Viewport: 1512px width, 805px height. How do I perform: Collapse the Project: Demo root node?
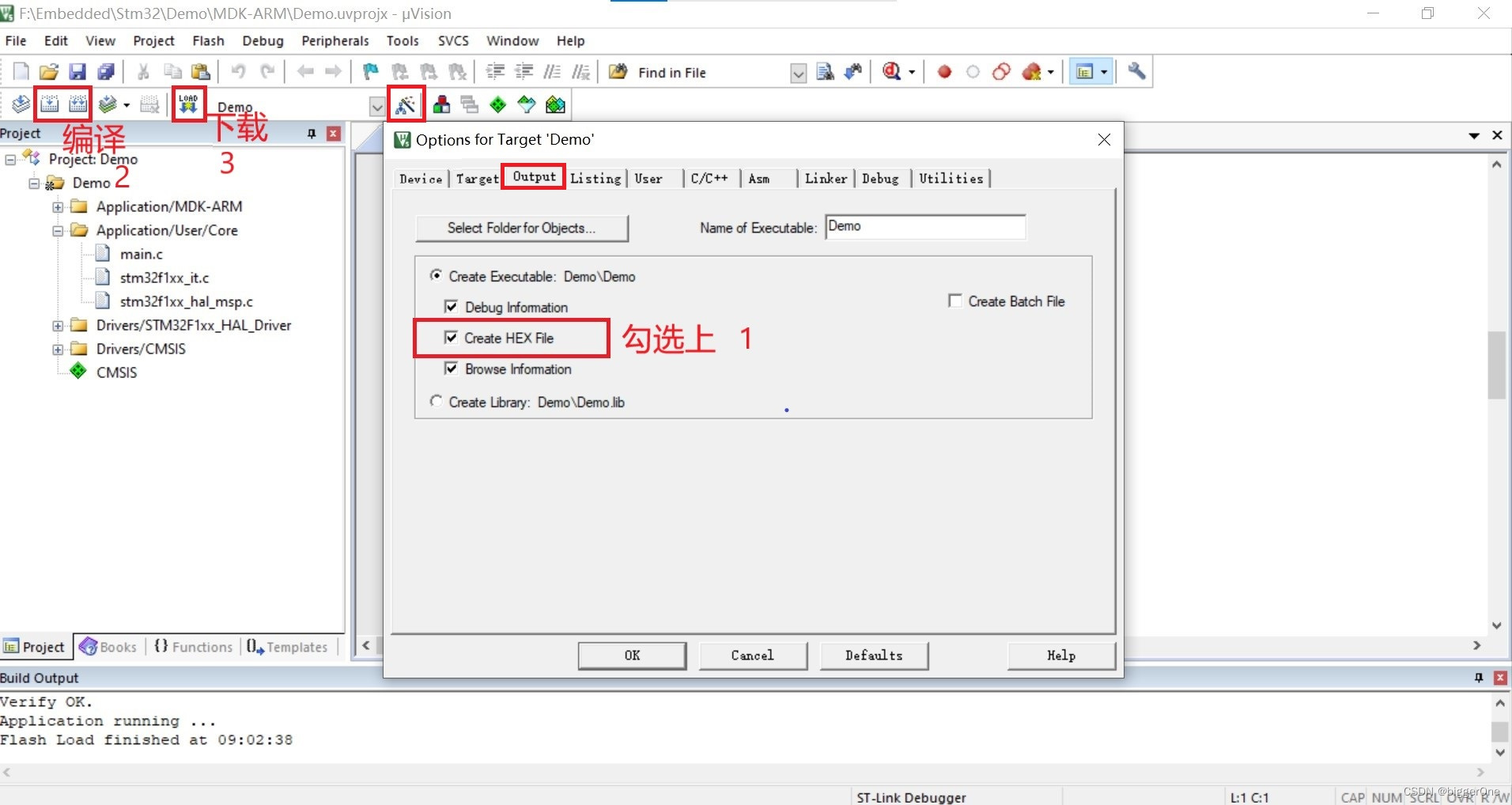click(x=10, y=159)
